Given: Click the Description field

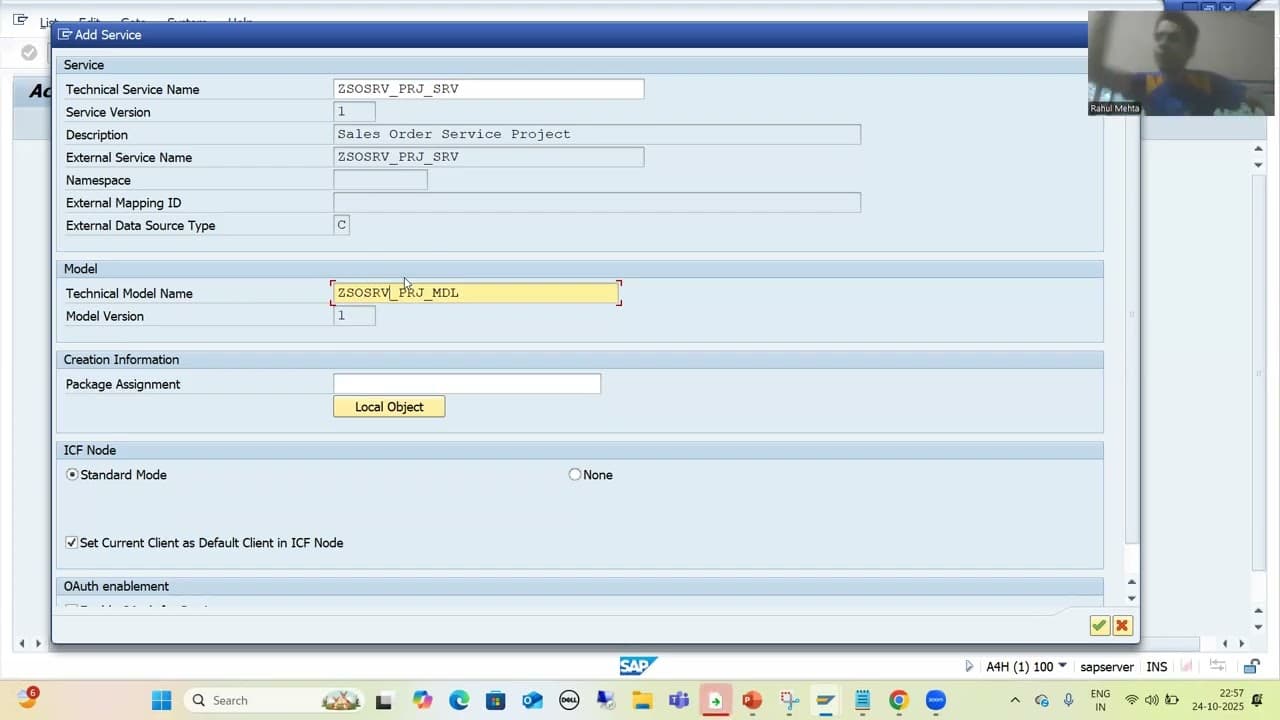Looking at the screenshot, I should (x=597, y=134).
